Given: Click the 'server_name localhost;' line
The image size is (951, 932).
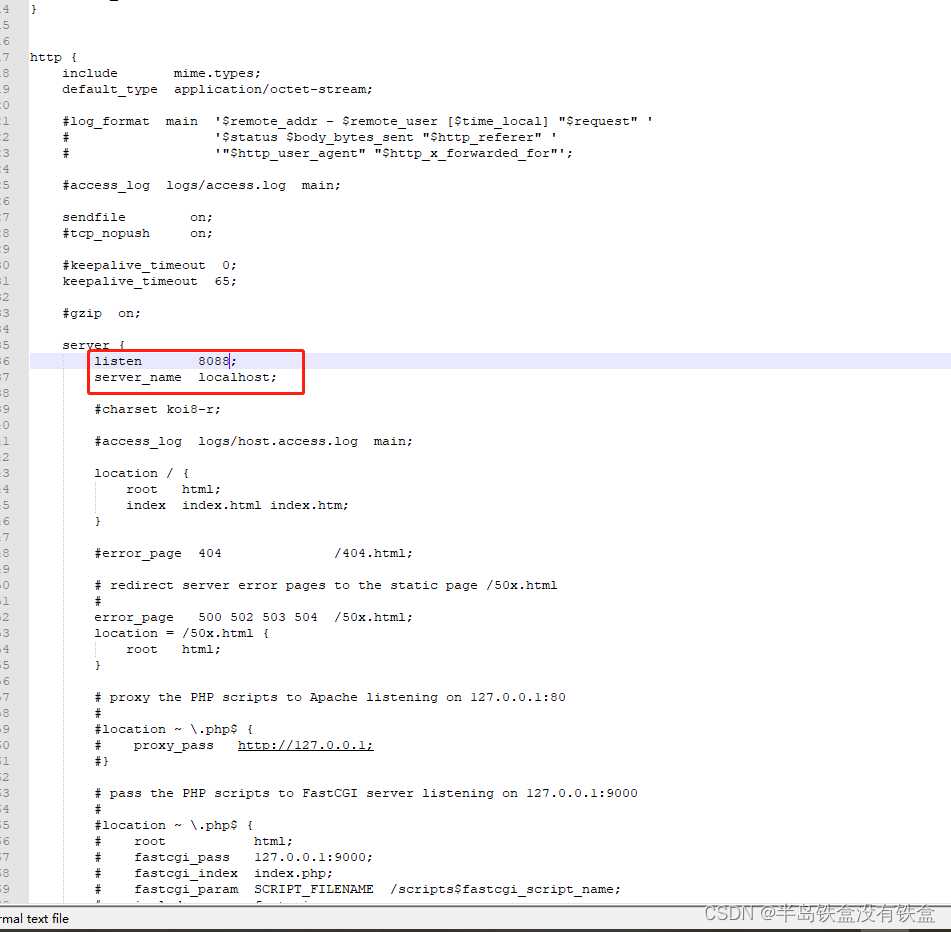Looking at the screenshot, I should tap(185, 377).
